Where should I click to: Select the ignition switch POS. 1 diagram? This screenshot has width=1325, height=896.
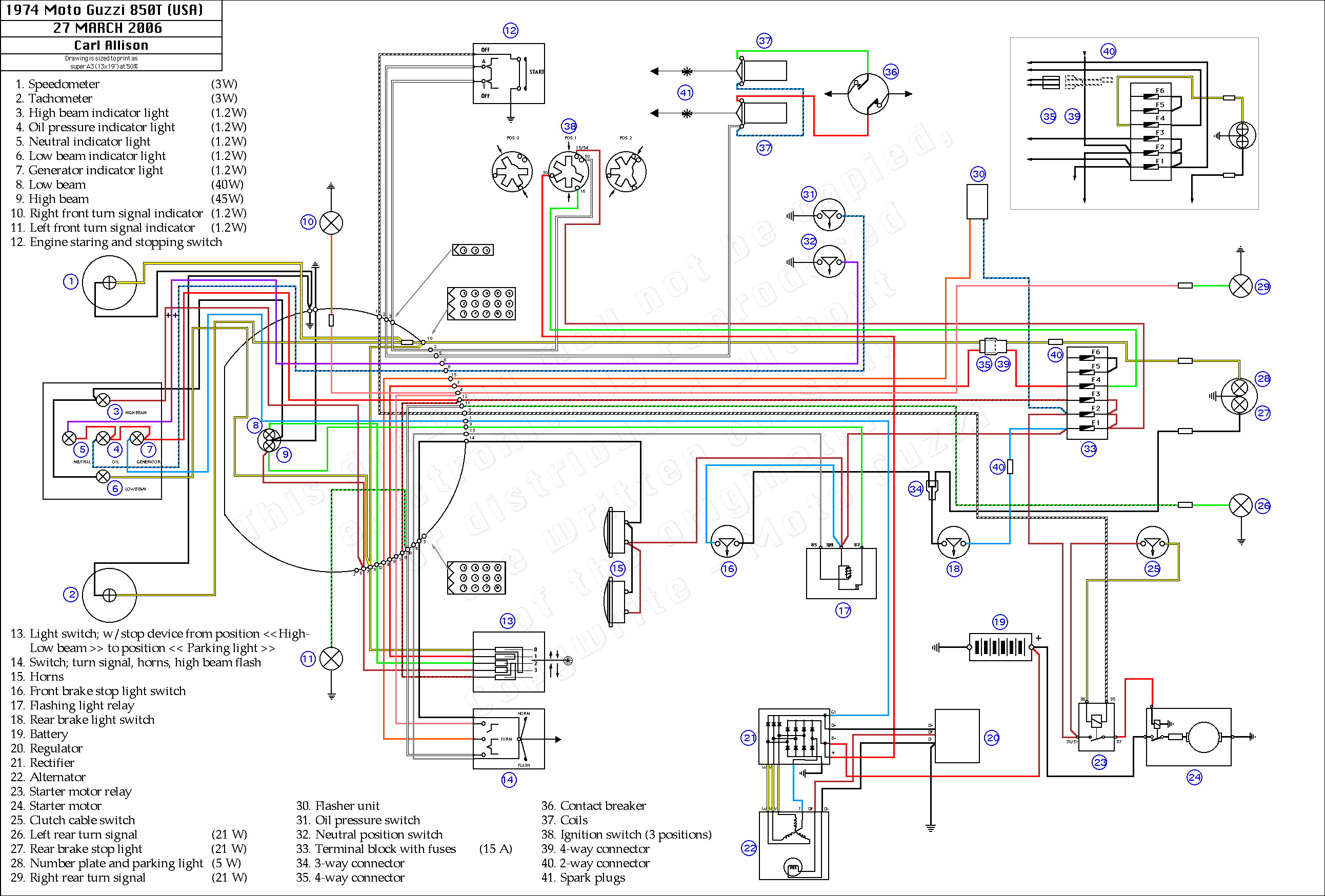569,171
